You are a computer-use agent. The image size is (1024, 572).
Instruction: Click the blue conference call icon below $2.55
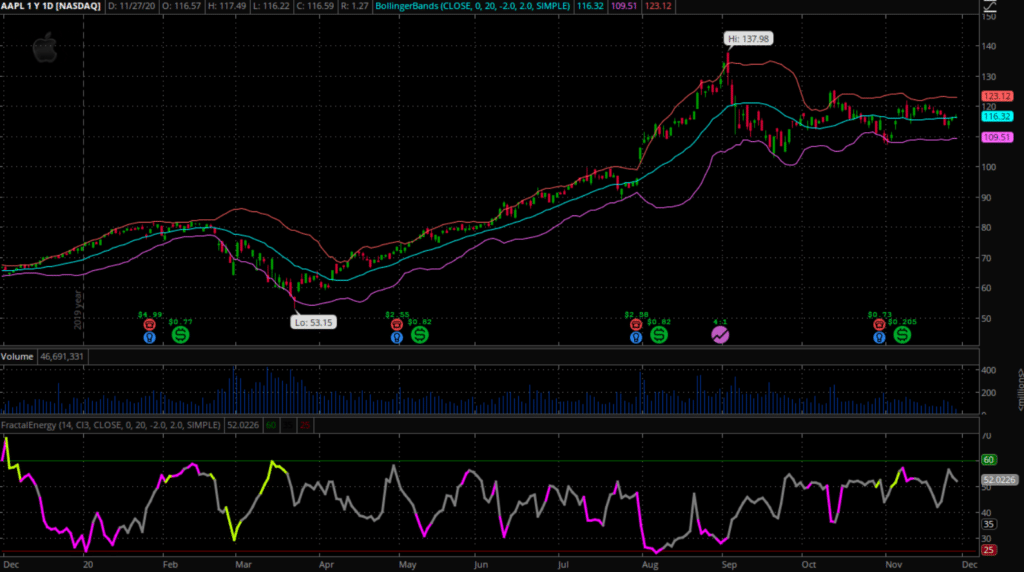(396, 338)
